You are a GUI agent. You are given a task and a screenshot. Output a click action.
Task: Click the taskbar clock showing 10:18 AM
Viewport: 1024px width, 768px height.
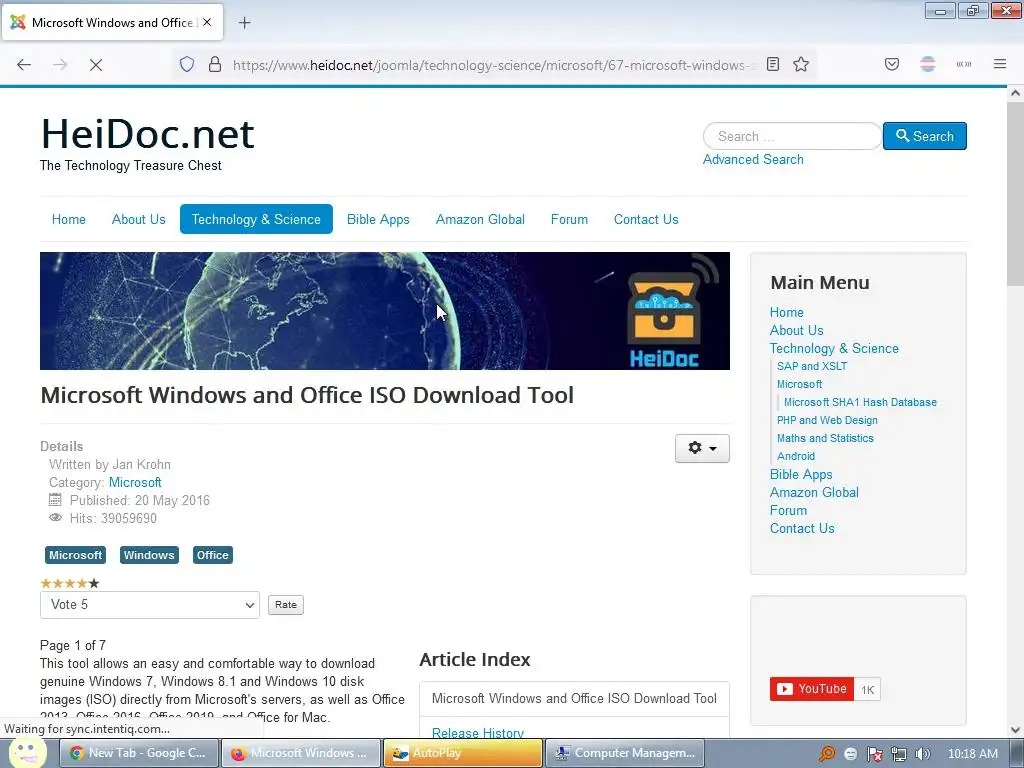click(972, 754)
